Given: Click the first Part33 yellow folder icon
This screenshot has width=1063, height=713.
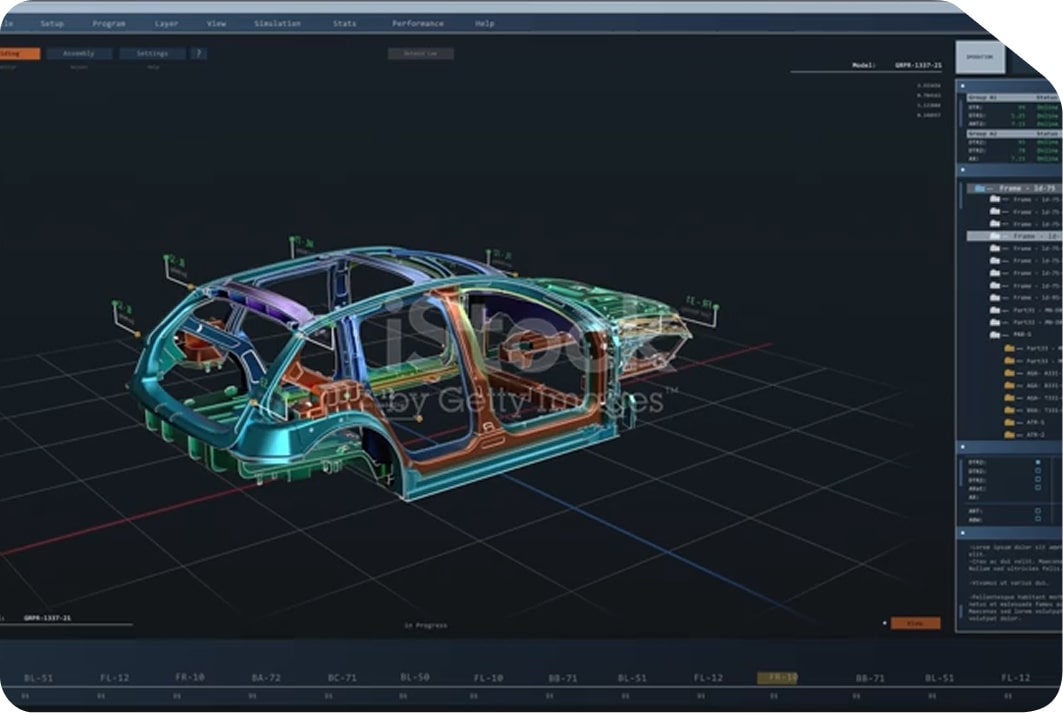Looking at the screenshot, I should click(1009, 348).
